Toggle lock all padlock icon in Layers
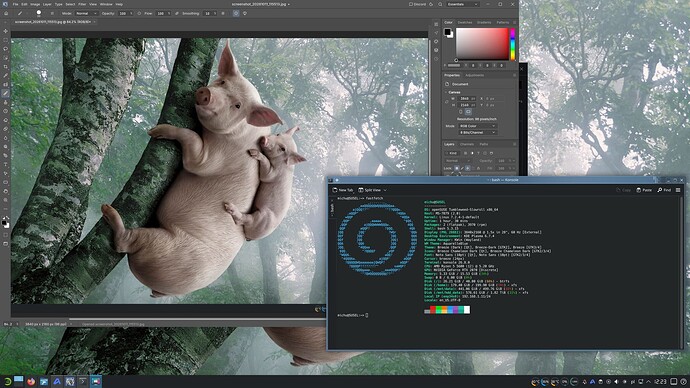 point(478,168)
